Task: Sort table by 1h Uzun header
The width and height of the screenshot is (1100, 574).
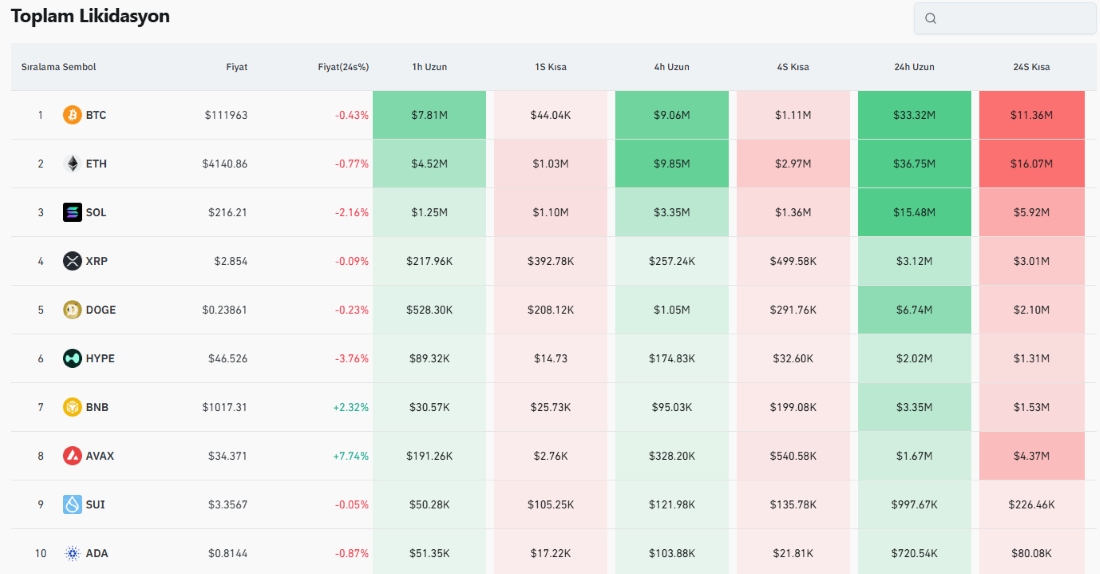Action: tap(429, 67)
